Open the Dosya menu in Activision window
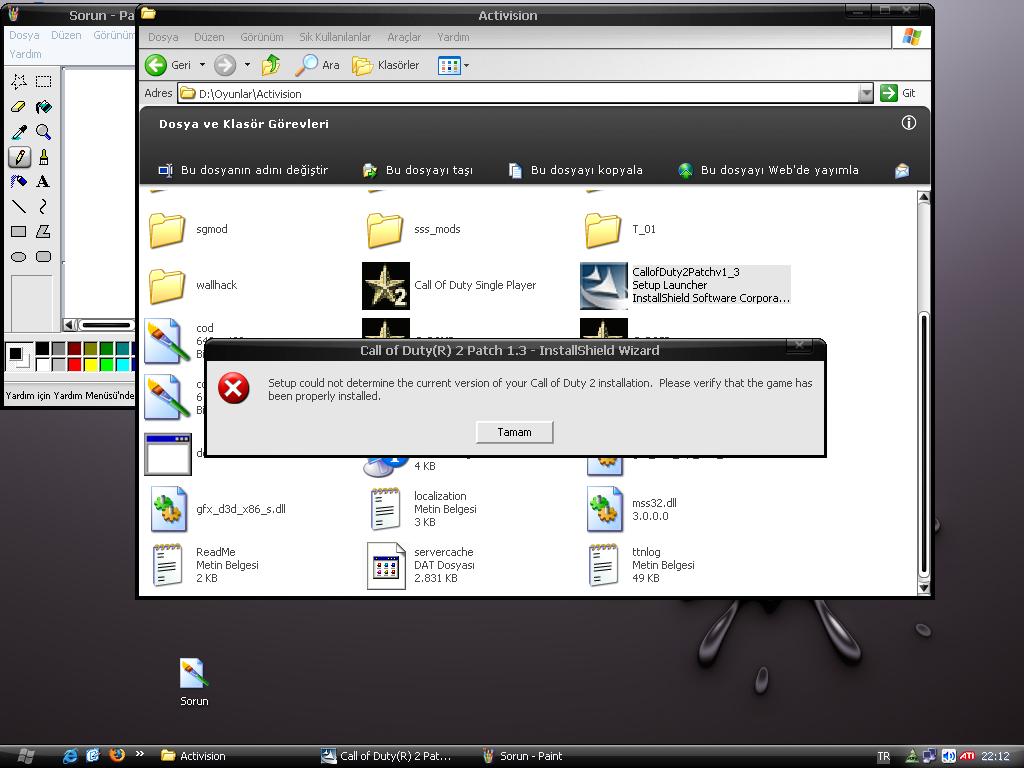The height and width of the screenshot is (768, 1024). tap(163, 37)
